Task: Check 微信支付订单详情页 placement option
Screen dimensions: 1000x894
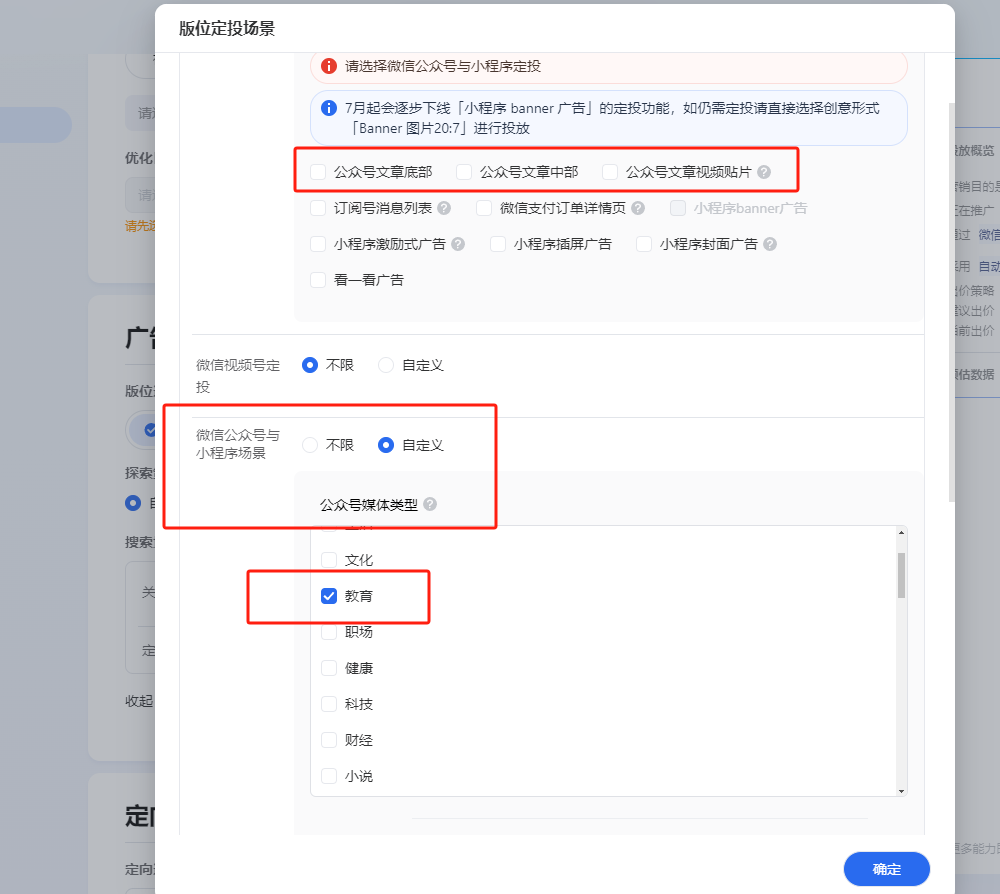Action: (x=484, y=208)
